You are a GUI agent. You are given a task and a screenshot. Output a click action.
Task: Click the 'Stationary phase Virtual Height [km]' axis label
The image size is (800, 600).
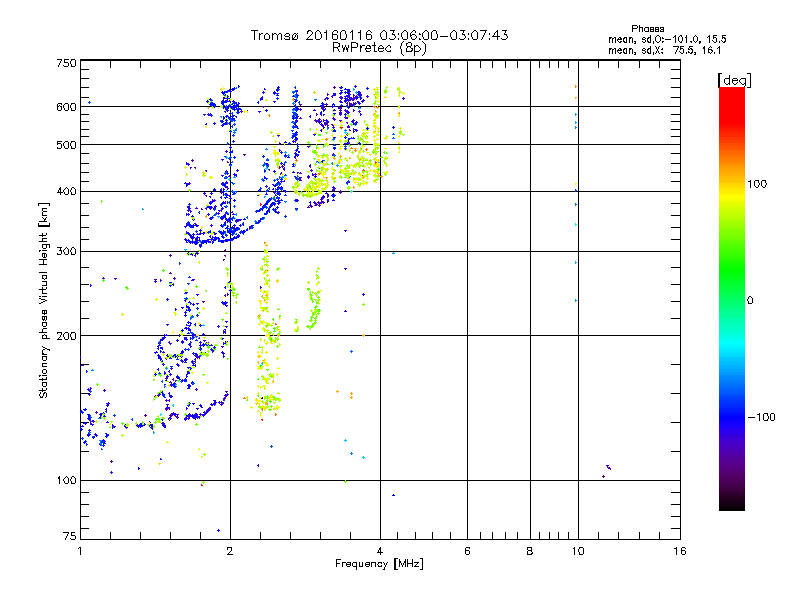[44, 300]
